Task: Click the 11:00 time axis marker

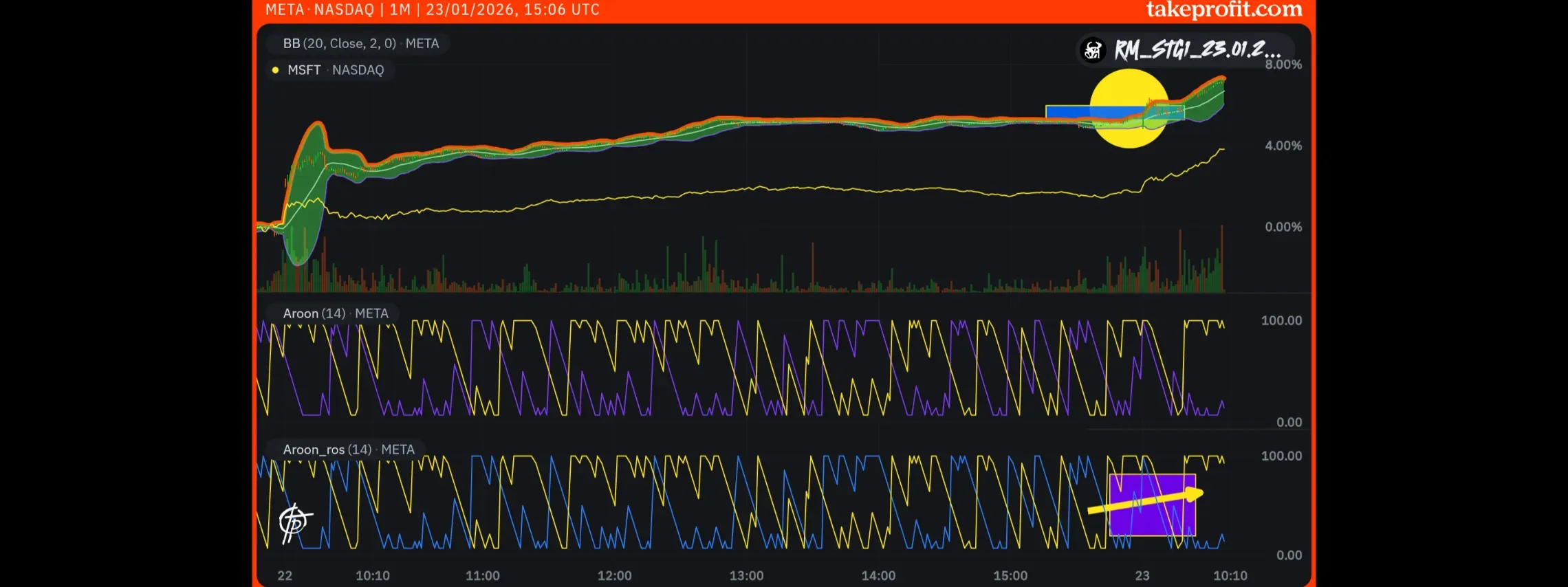Action: pyautogui.click(x=482, y=576)
